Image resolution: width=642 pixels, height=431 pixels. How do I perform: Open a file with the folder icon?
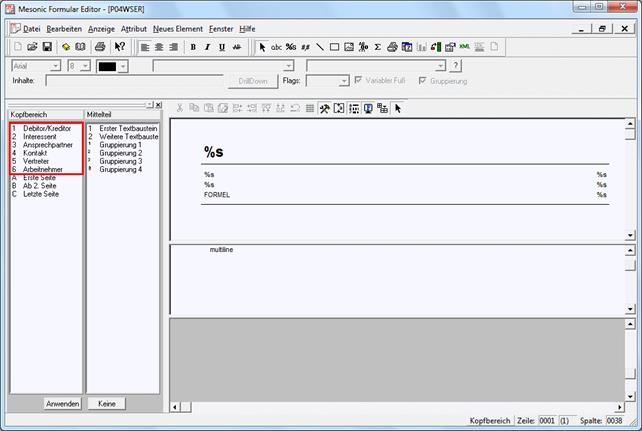tap(32, 47)
